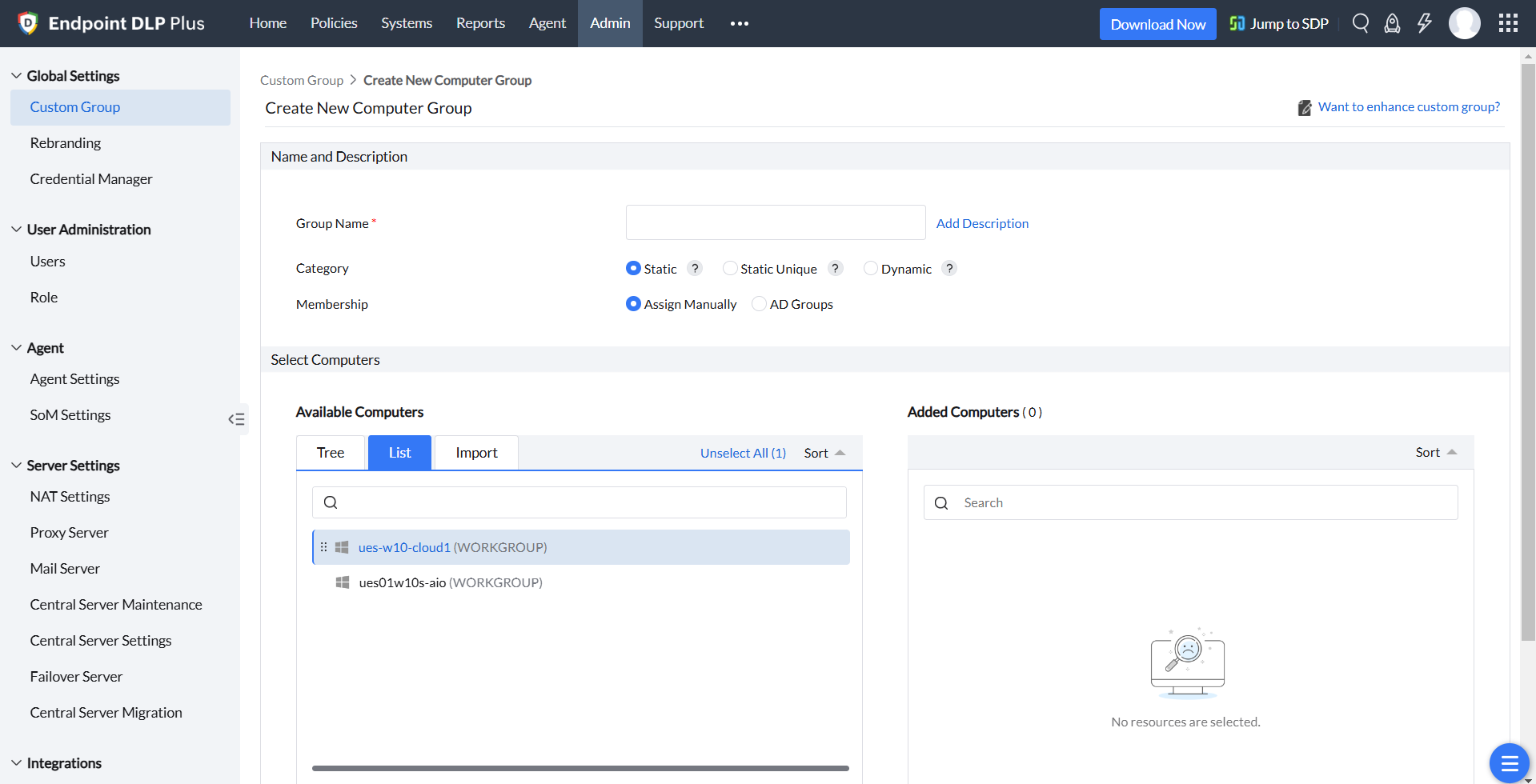Image resolution: width=1536 pixels, height=784 pixels.
Task: Click the help icon beside Dynamic
Action: [x=949, y=269]
